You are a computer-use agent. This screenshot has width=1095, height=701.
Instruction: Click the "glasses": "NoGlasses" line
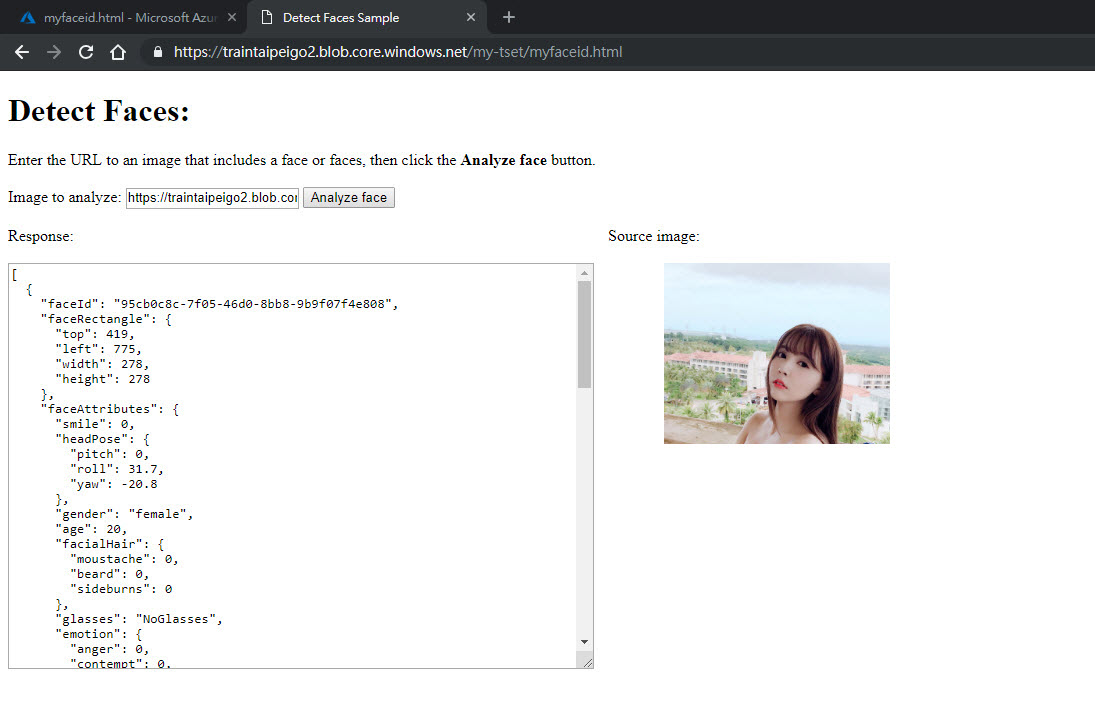pyautogui.click(x=139, y=619)
